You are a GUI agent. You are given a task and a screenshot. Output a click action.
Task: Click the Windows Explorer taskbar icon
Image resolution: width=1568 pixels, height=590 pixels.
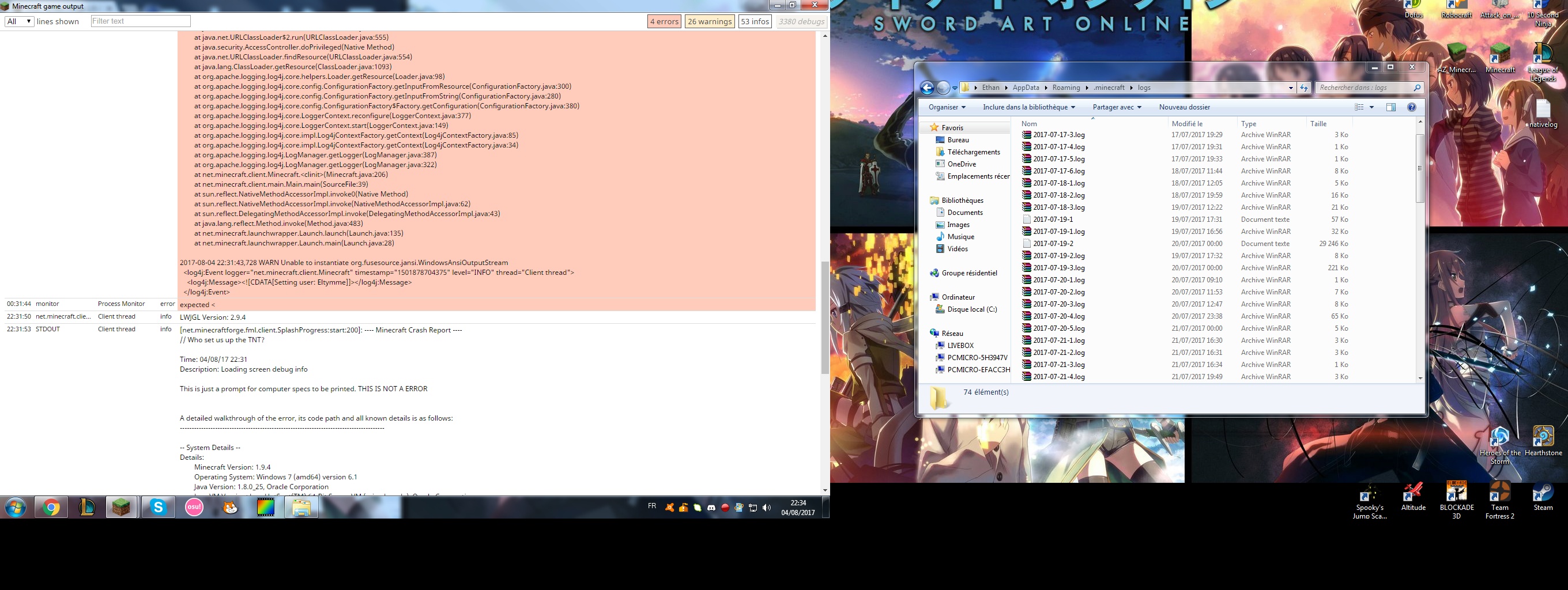click(x=301, y=507)
